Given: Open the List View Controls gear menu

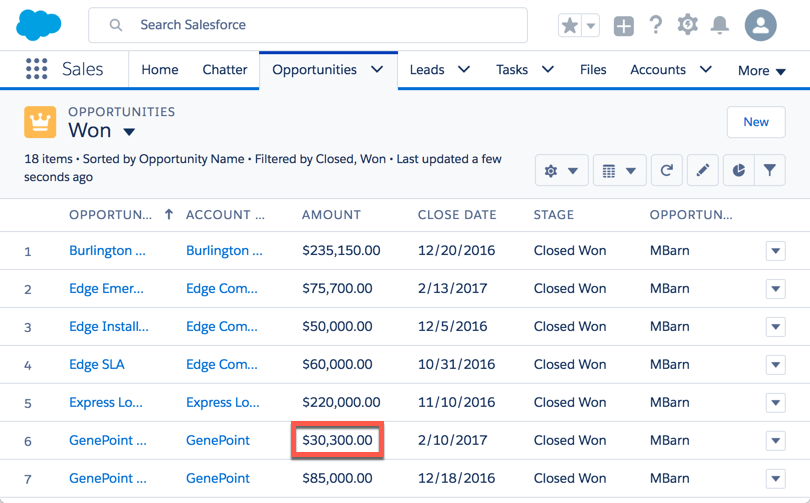Looking at the screenshot, I should 562,170.
